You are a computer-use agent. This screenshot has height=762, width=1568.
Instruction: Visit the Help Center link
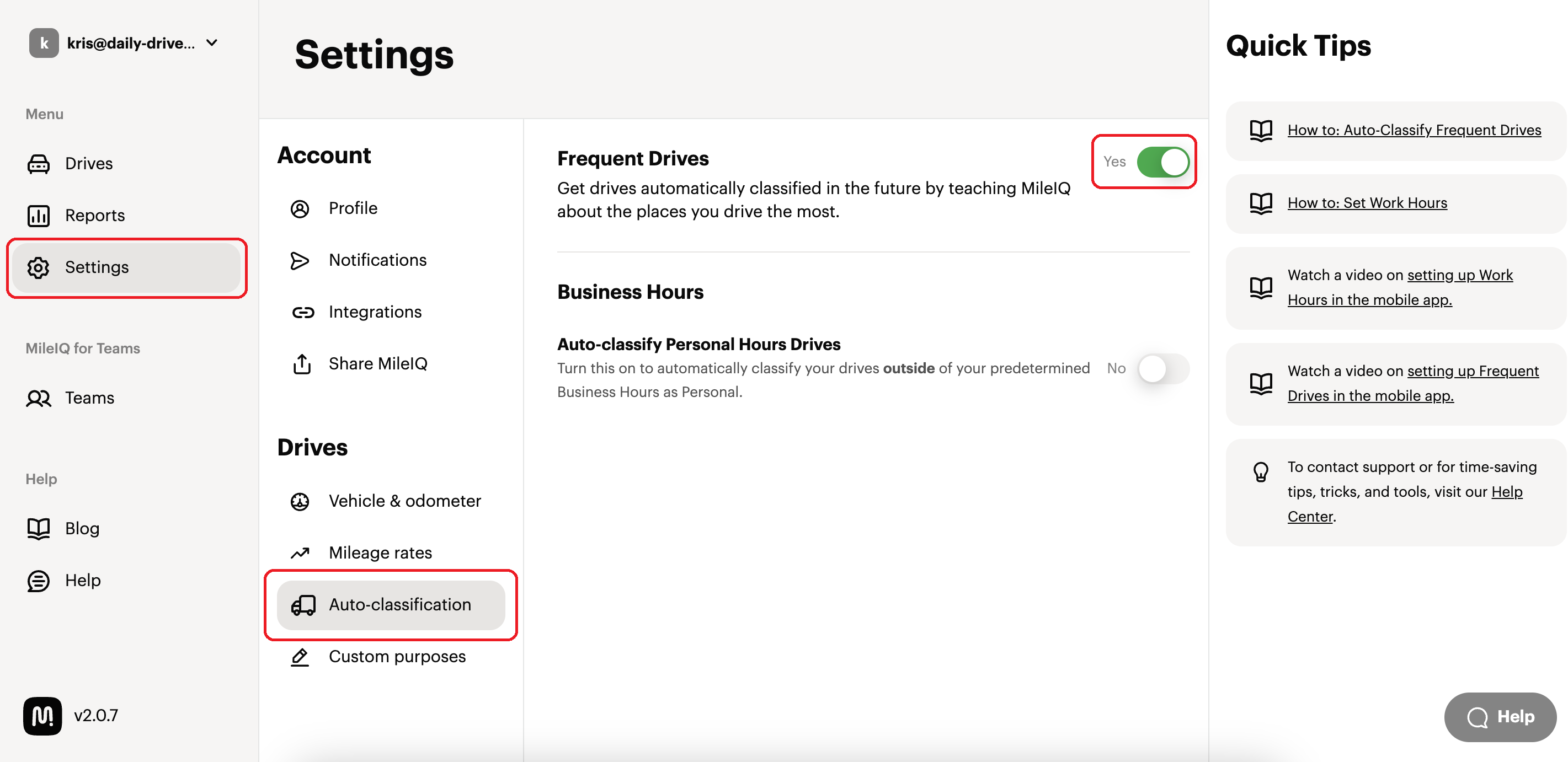point(1405,504)
